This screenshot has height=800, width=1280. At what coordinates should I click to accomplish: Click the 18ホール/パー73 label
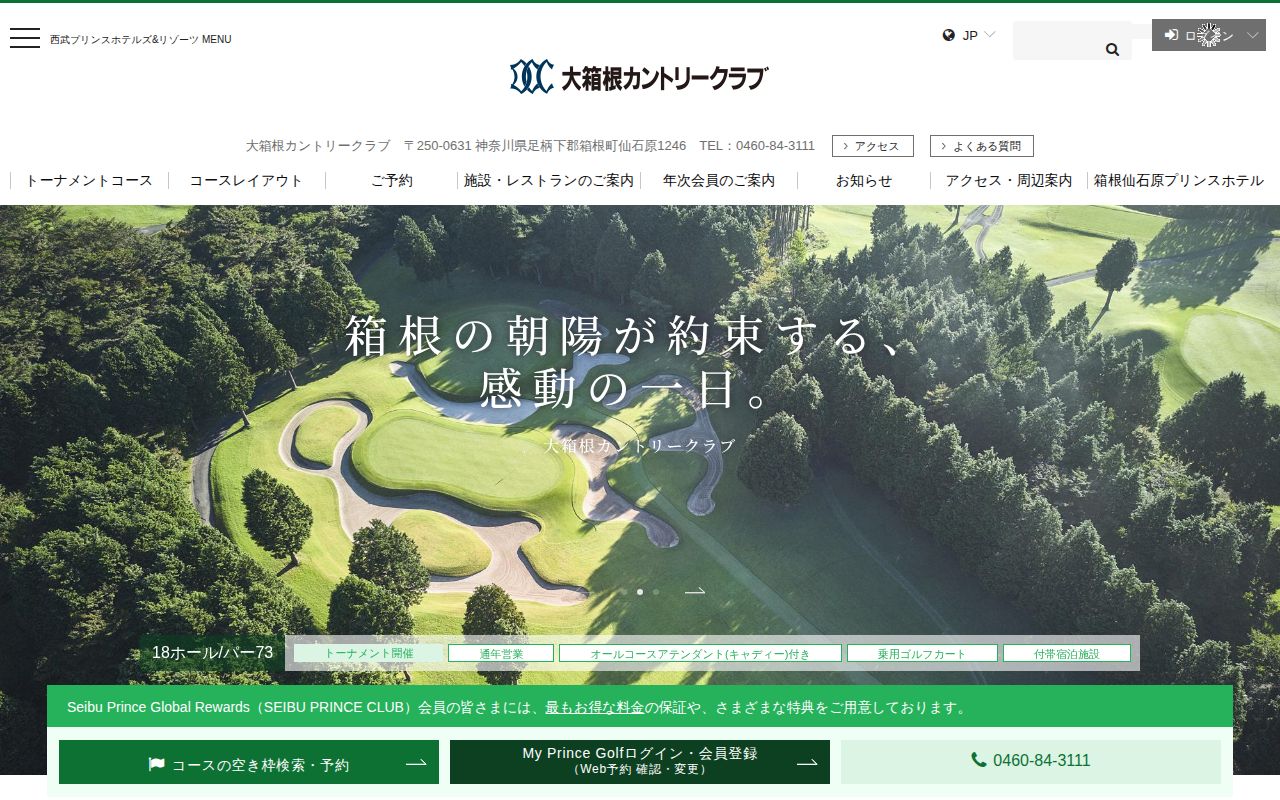212,652
